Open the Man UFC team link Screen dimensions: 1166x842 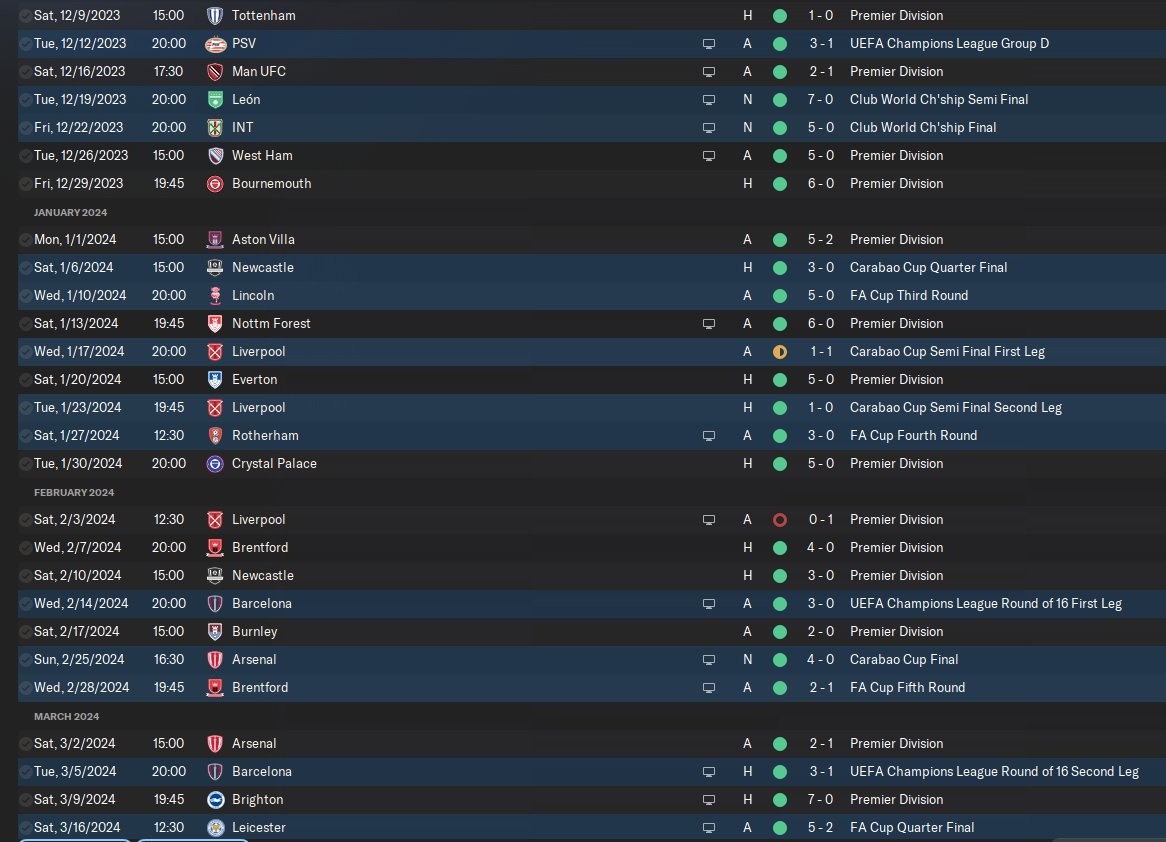tap(259, 71)
